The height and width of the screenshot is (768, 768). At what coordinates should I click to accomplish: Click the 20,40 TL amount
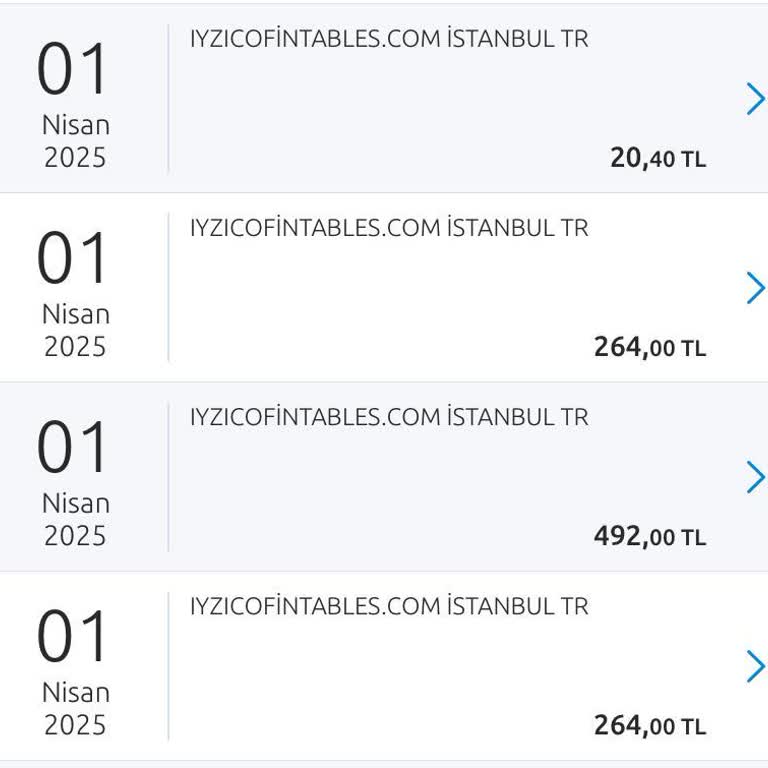(657, 157)
